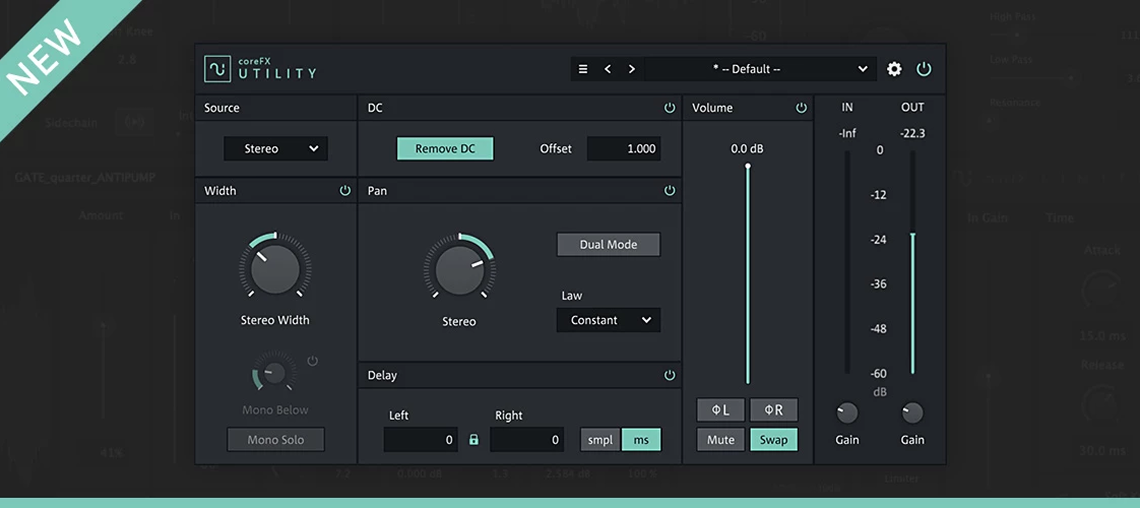Click the Stereo pan knob
This screenshot has width=1140, height=508.
[459, 270]
